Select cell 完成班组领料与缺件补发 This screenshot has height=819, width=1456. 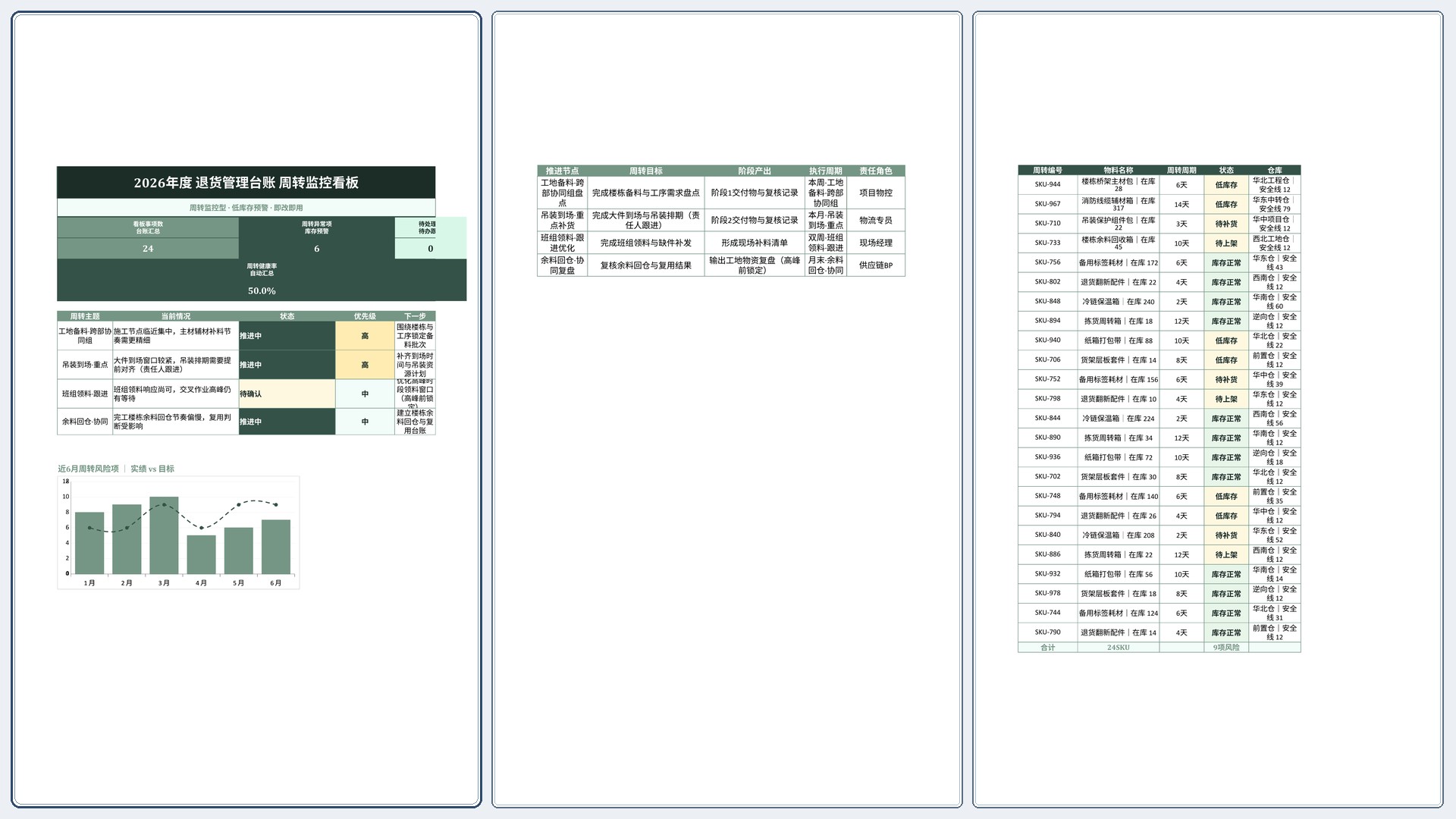646,243
